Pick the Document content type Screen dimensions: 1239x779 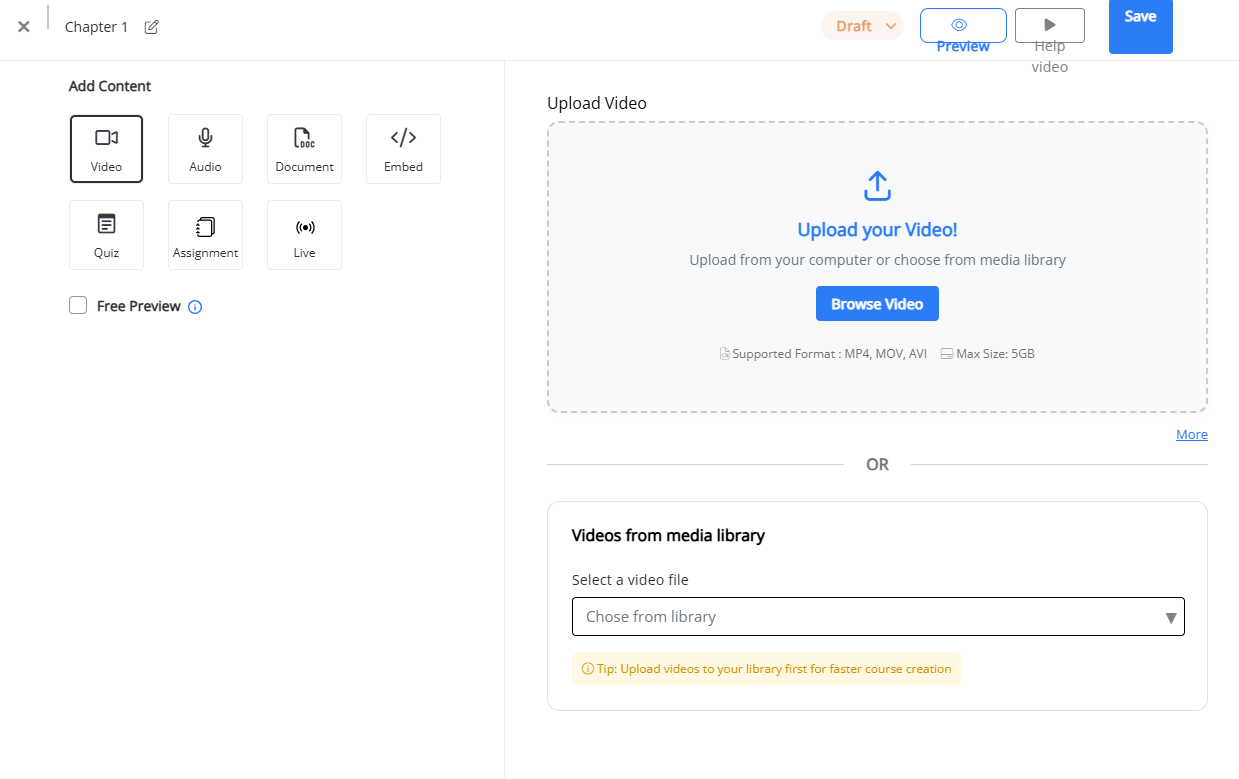click(x=304, y=149)
